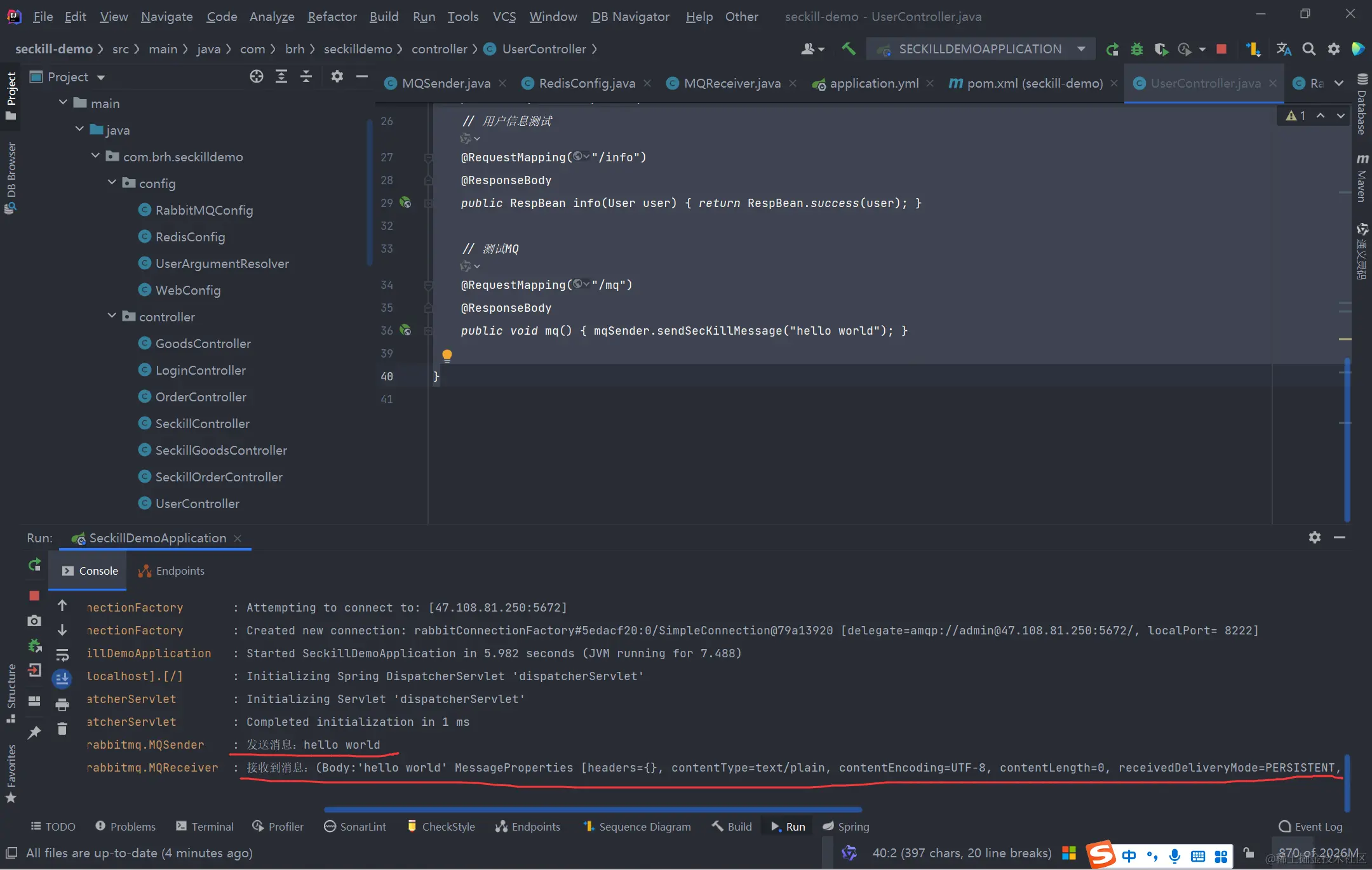1372x870 pixels.
Task: Switch to application.yml tab
Action: click(874, 83)
